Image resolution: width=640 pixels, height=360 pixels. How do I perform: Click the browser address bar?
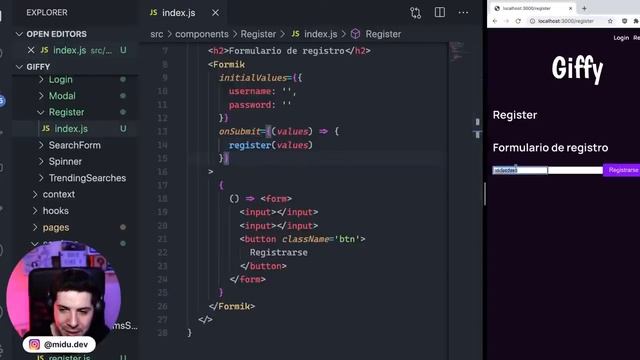click(x=565, y=21)
